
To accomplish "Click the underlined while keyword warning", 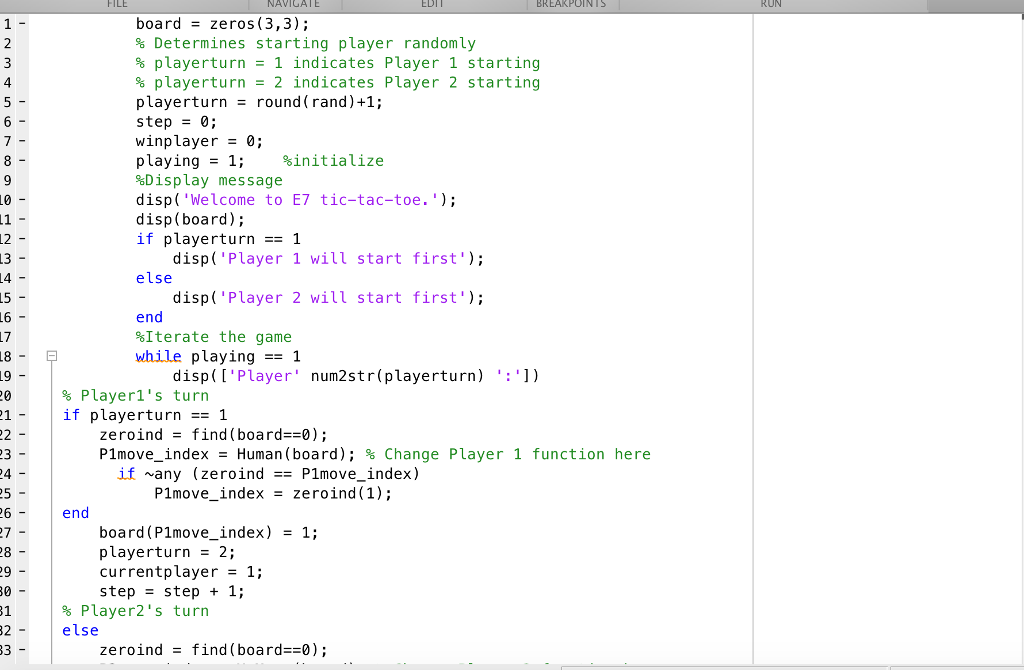I will [x=158, y=356].
